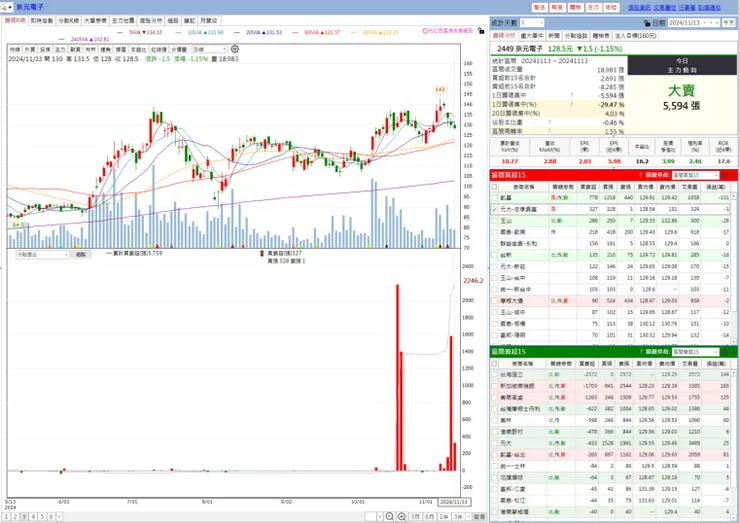The width and height of the screenshot is (740, 523).
Task: Click the unlock icon beside 日期
Action: coord(647,23)
